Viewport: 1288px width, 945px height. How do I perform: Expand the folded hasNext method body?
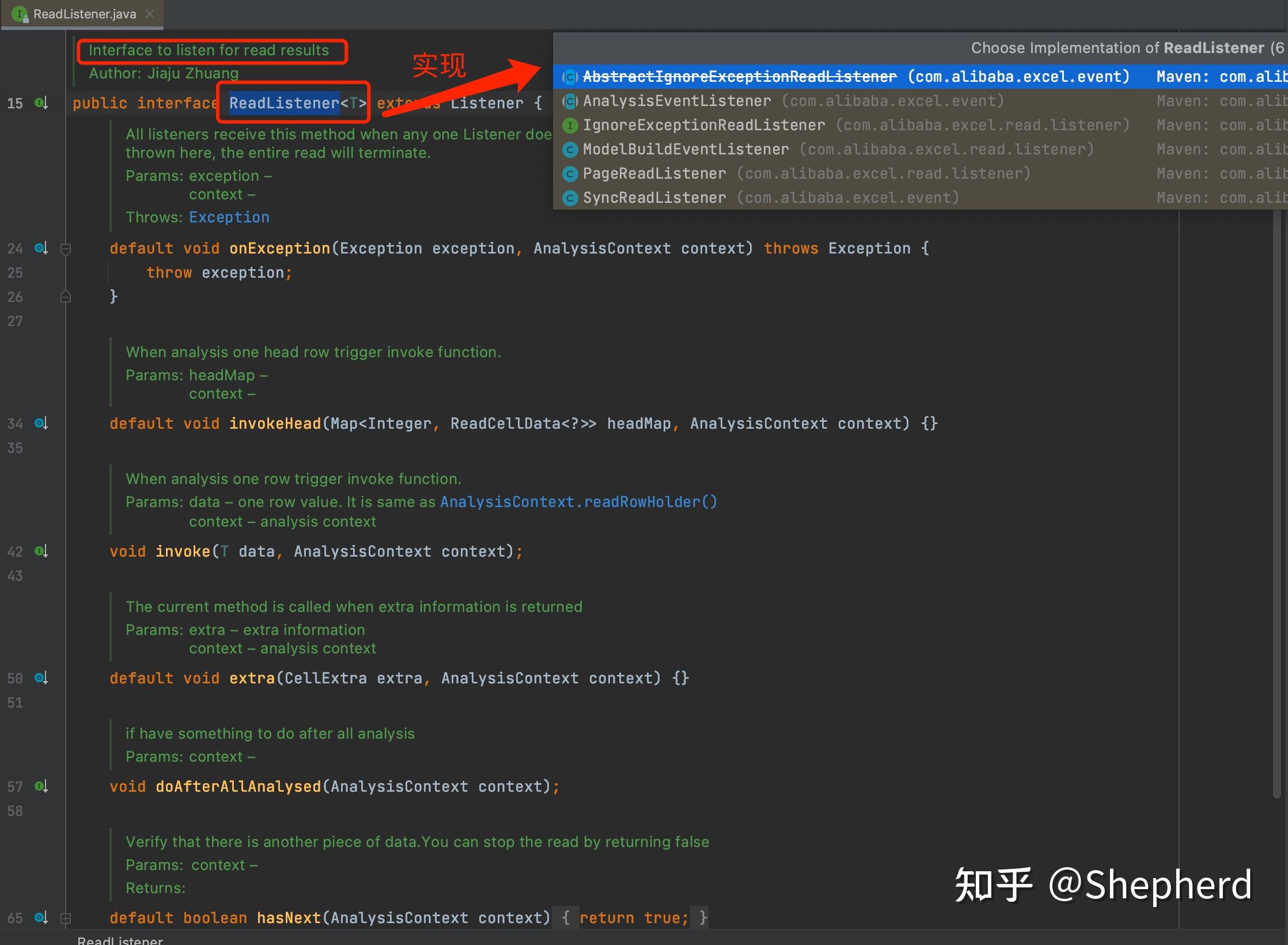coord(66,918)
